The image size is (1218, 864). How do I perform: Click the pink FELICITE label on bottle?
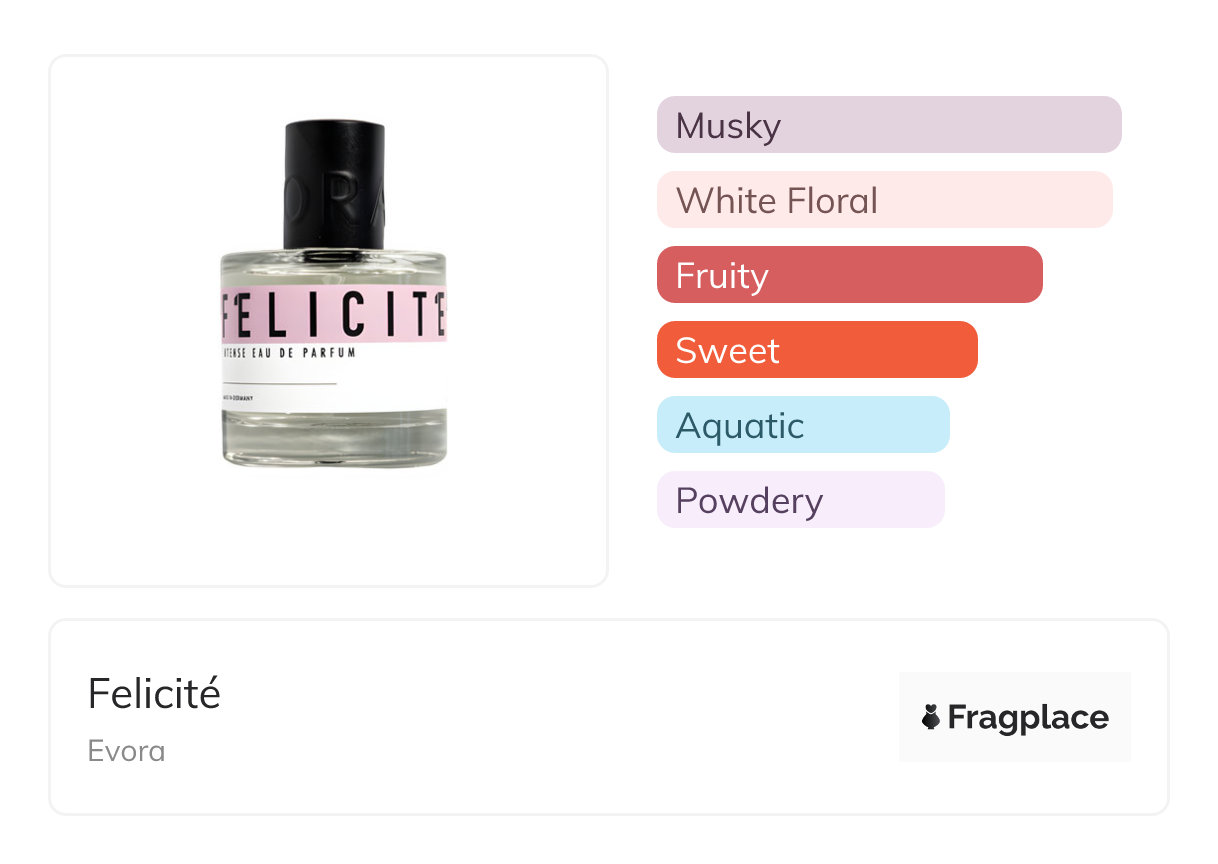[334, 314]
